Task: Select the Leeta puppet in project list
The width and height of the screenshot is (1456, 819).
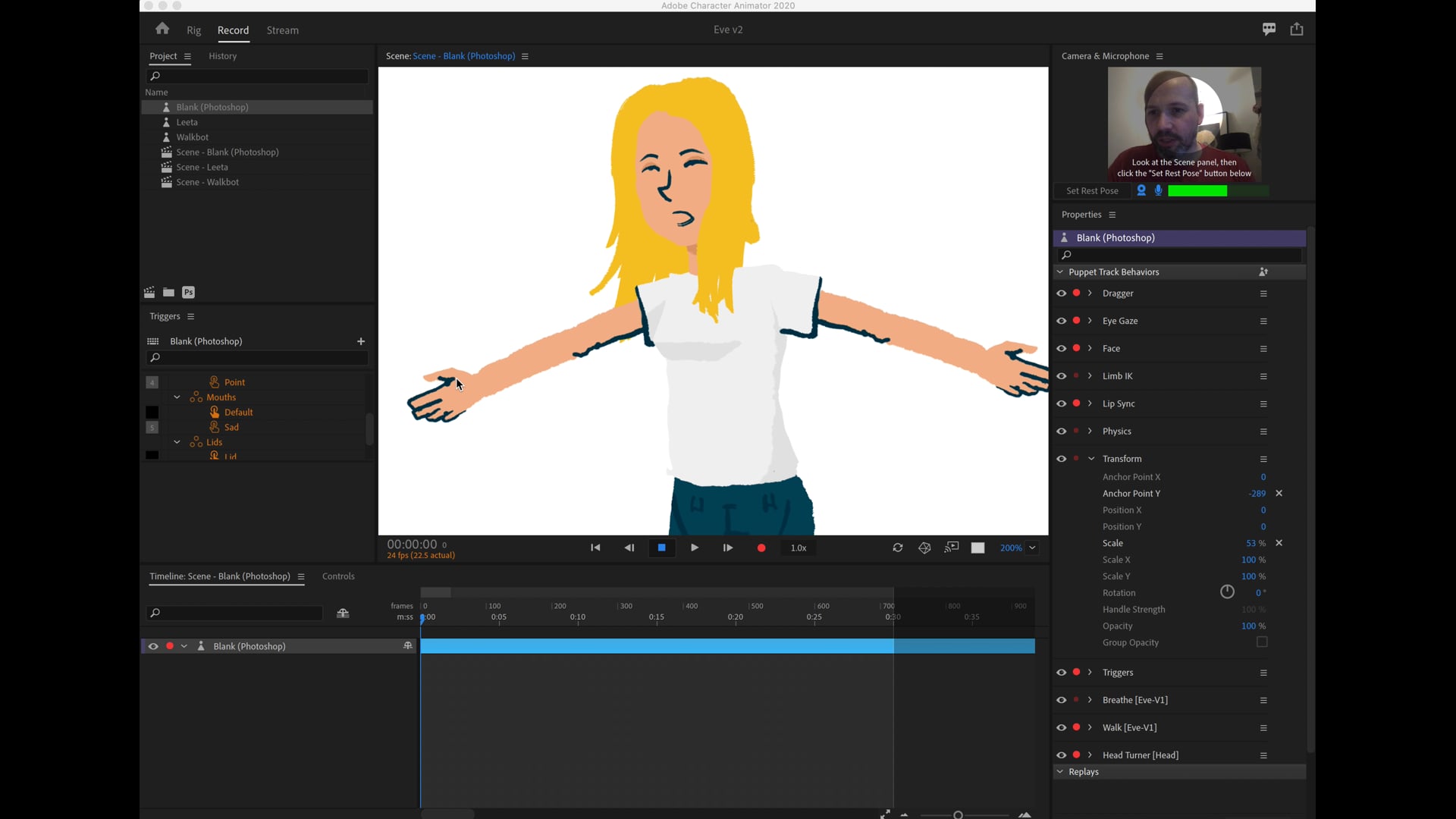Action: [x=187, y=122]
